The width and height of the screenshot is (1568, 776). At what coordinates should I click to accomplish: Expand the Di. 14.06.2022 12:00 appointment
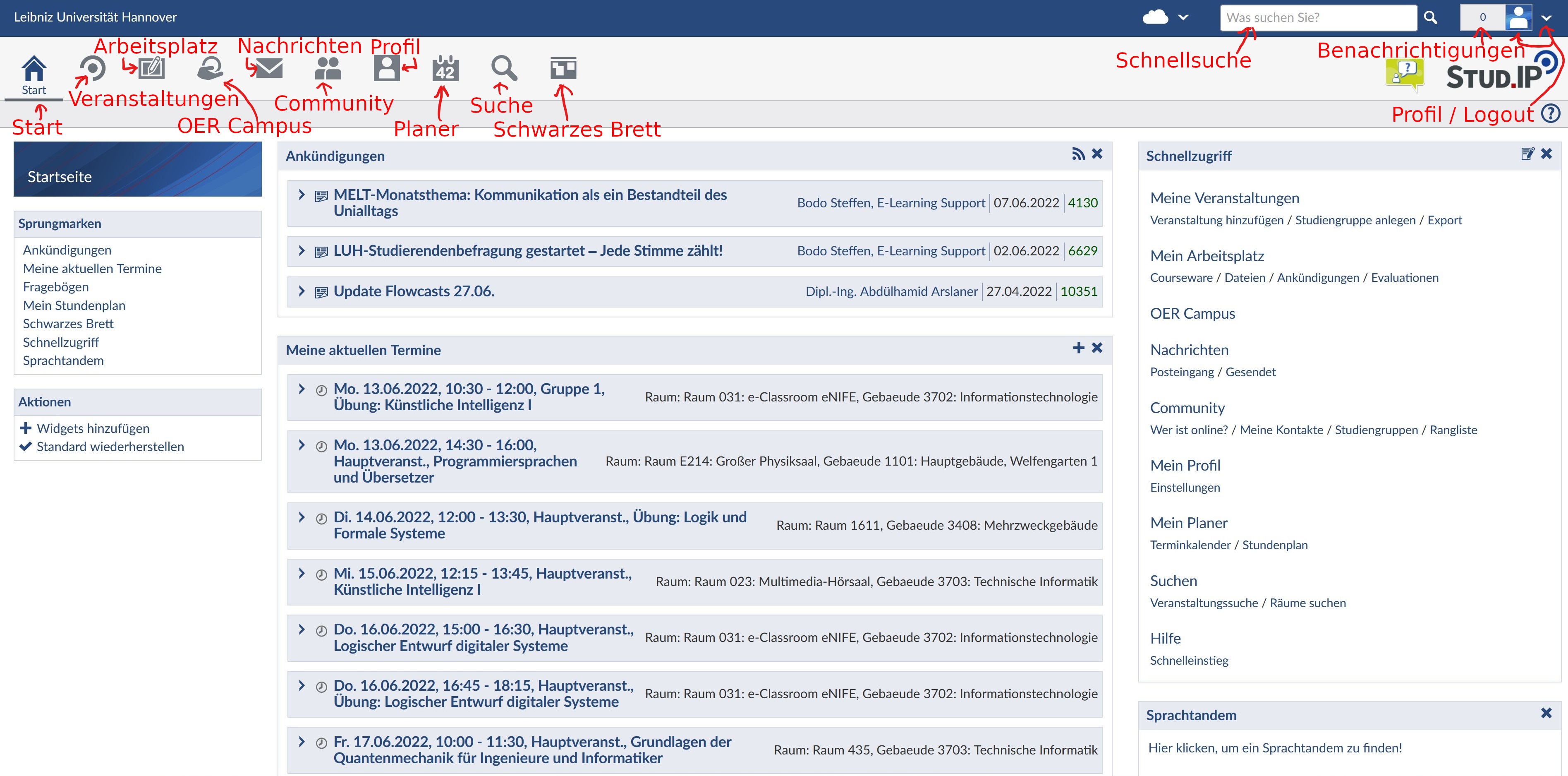[302, 517]
